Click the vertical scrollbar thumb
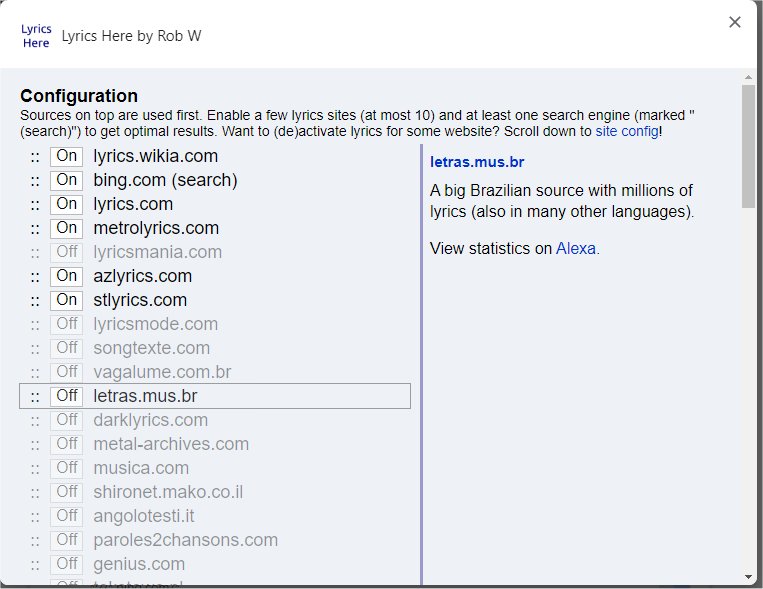 pos(748,145)
